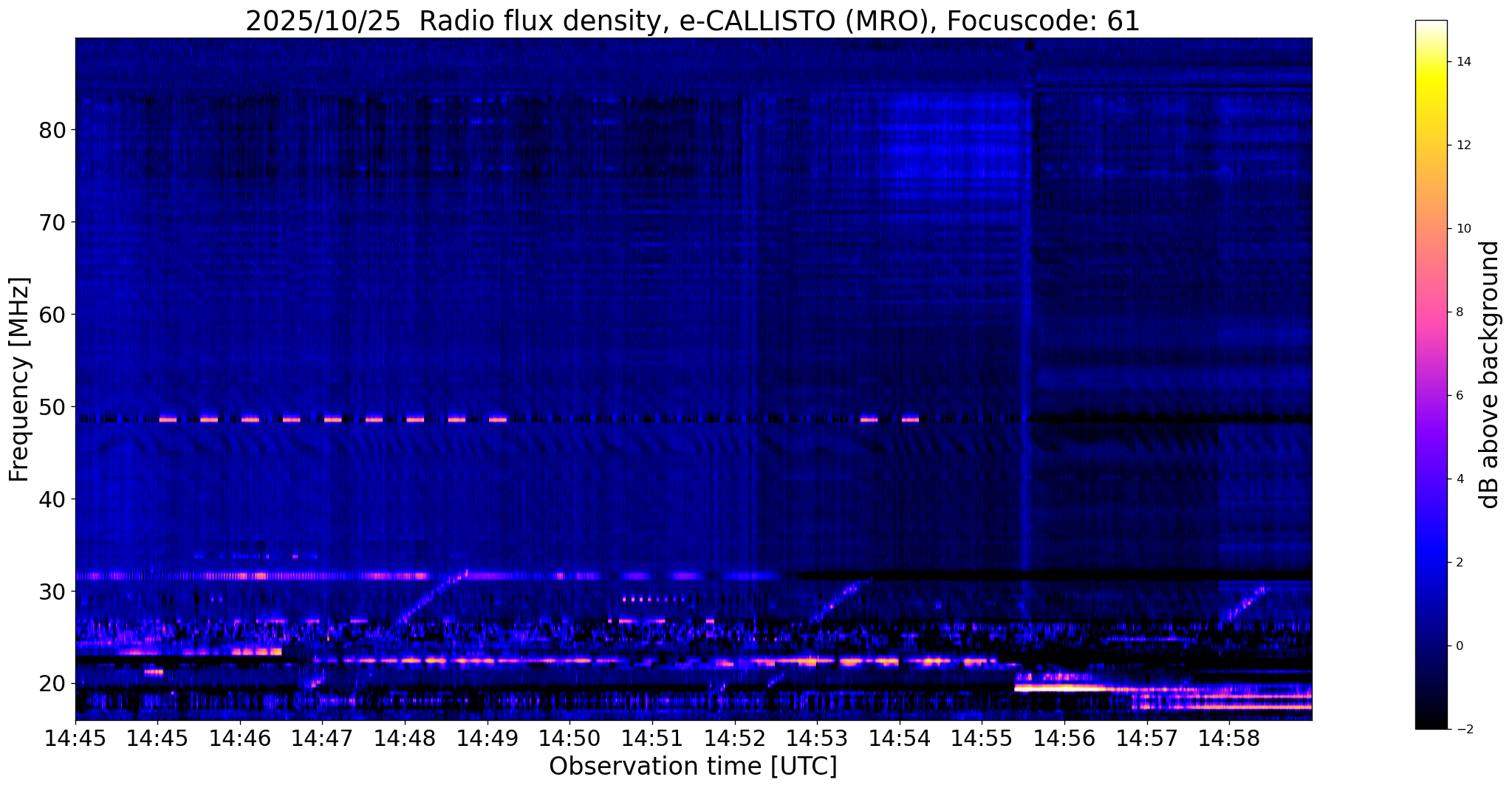Click the bright yellow burst near 19 MHz at 14:56

tap(1060, 688)
